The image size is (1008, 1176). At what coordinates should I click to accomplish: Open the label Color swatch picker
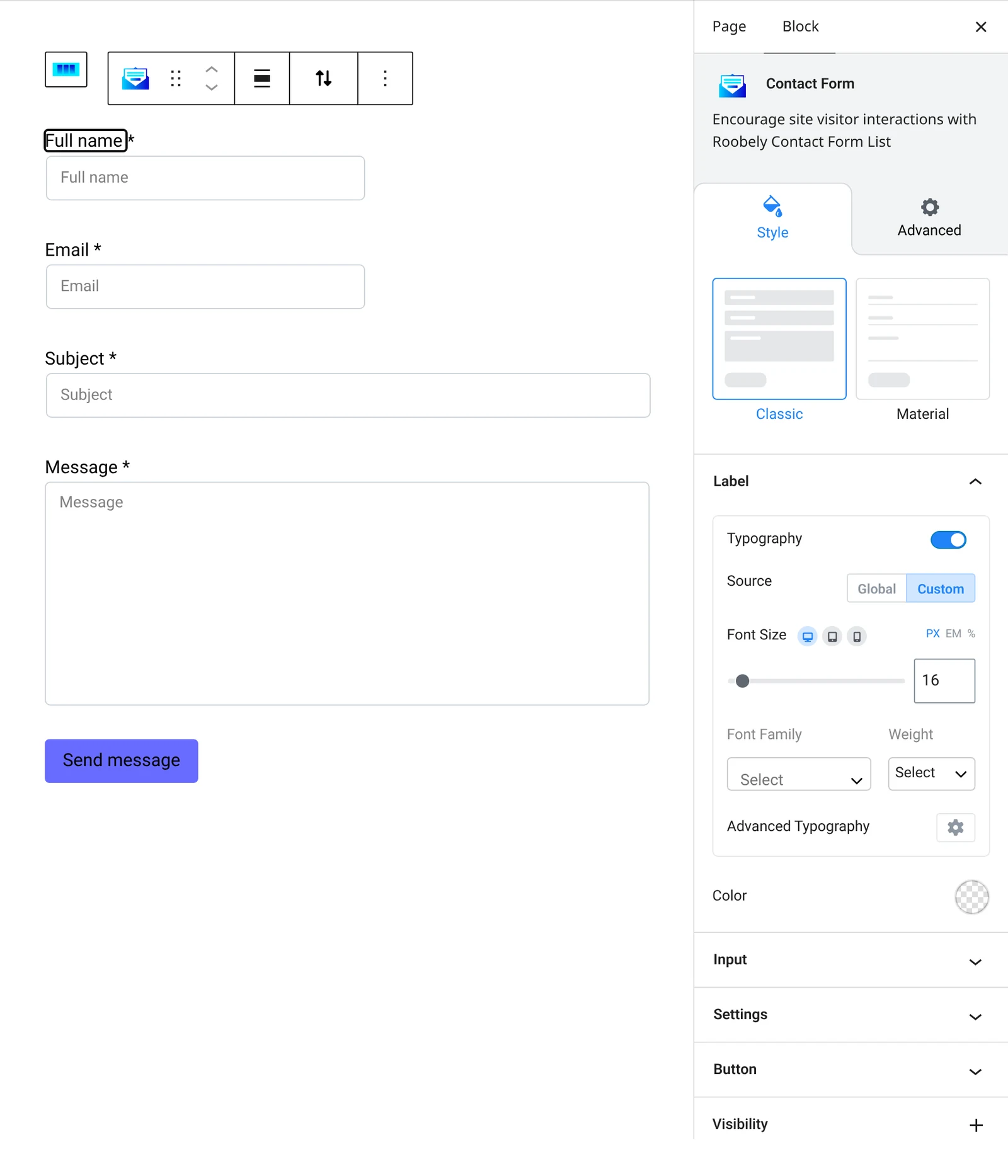[972, 897]
